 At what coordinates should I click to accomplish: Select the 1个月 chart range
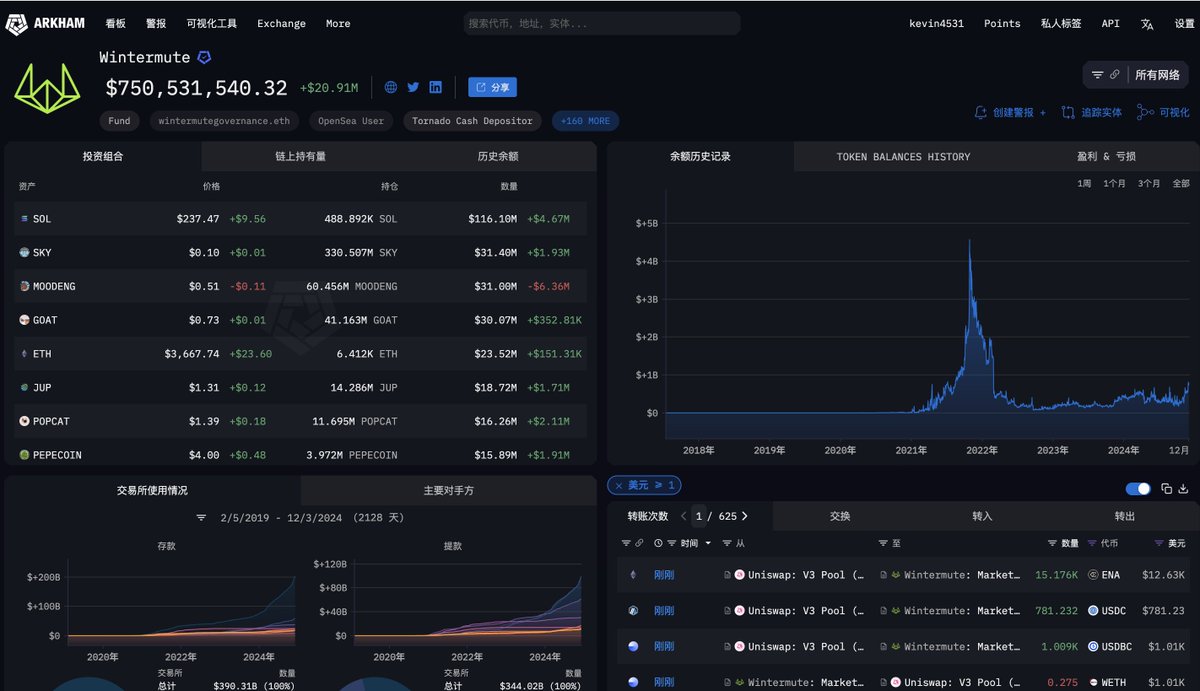[x=1114, y=184]
